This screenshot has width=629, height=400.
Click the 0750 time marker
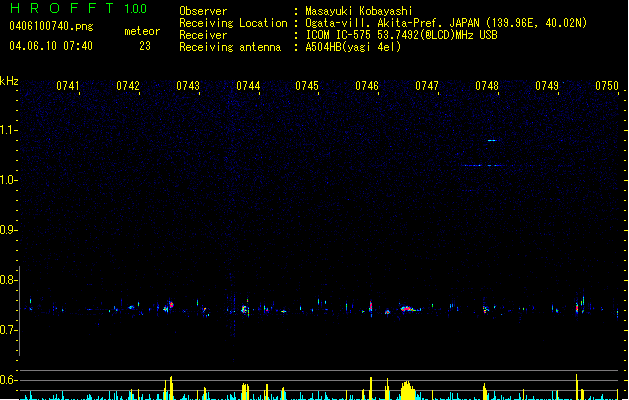coord(607,86)
